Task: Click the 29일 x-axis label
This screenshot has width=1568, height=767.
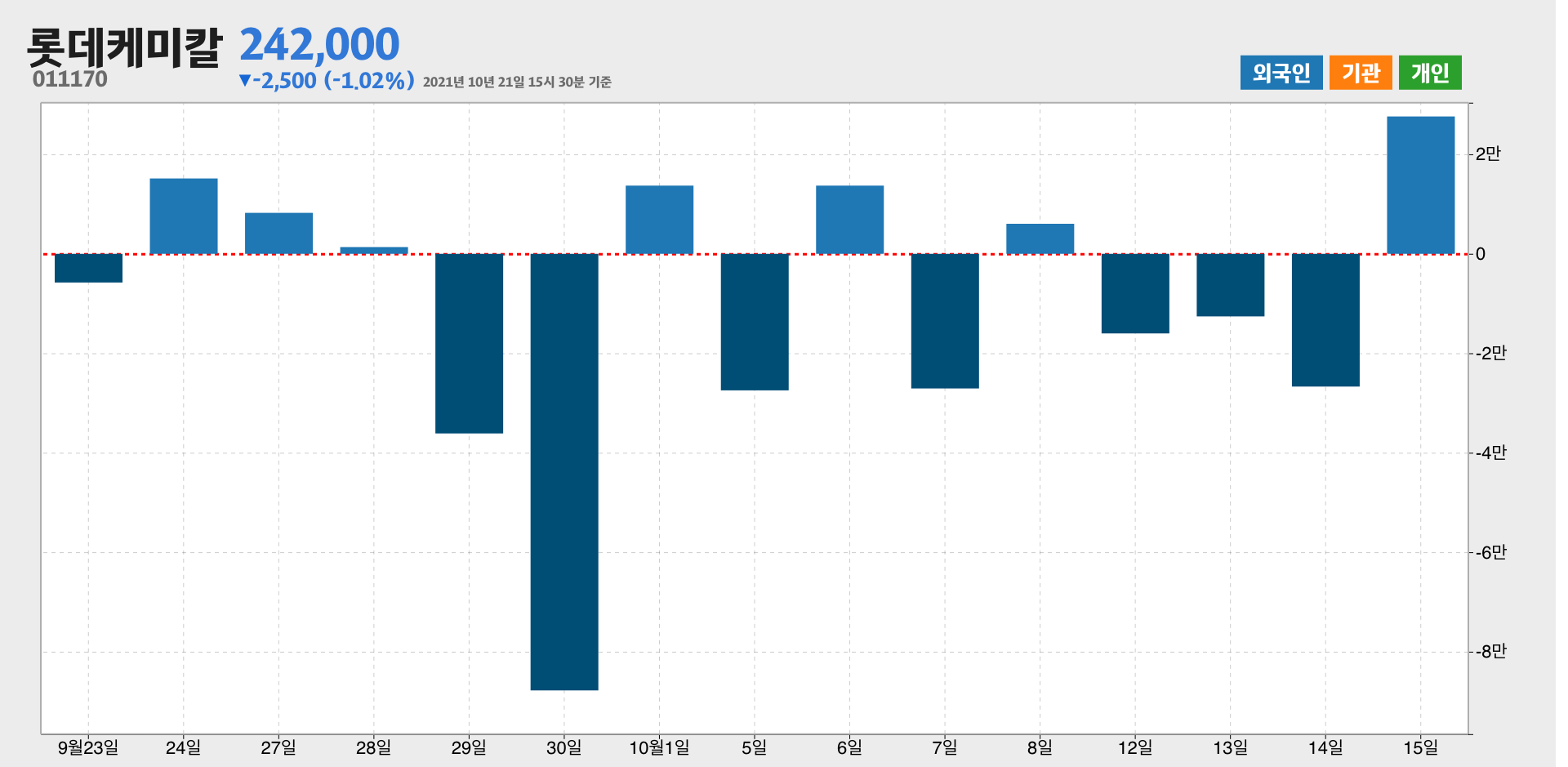Action: (469, 747)
